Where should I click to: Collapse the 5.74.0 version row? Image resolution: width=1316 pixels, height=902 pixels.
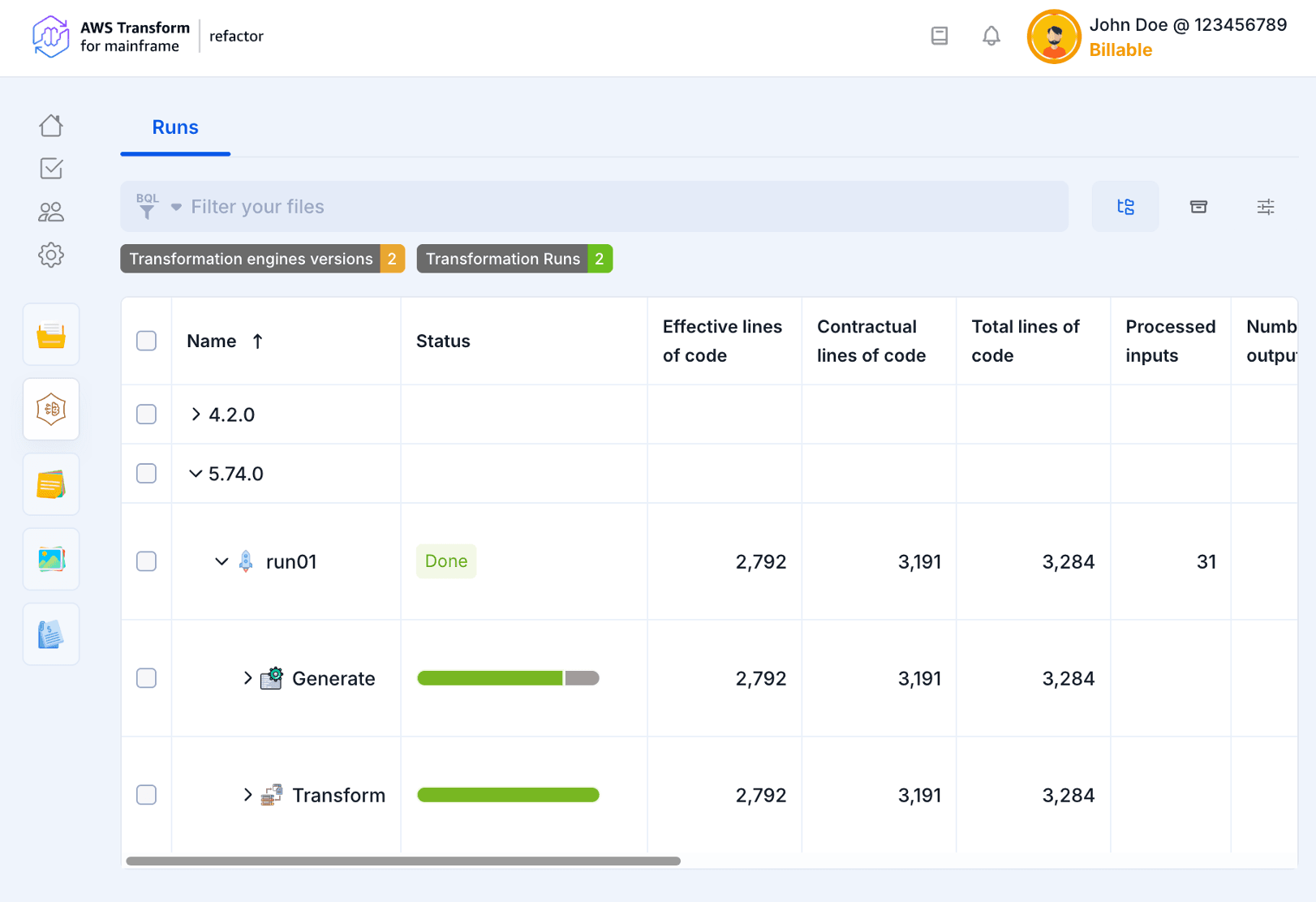(x=196, y=474)
